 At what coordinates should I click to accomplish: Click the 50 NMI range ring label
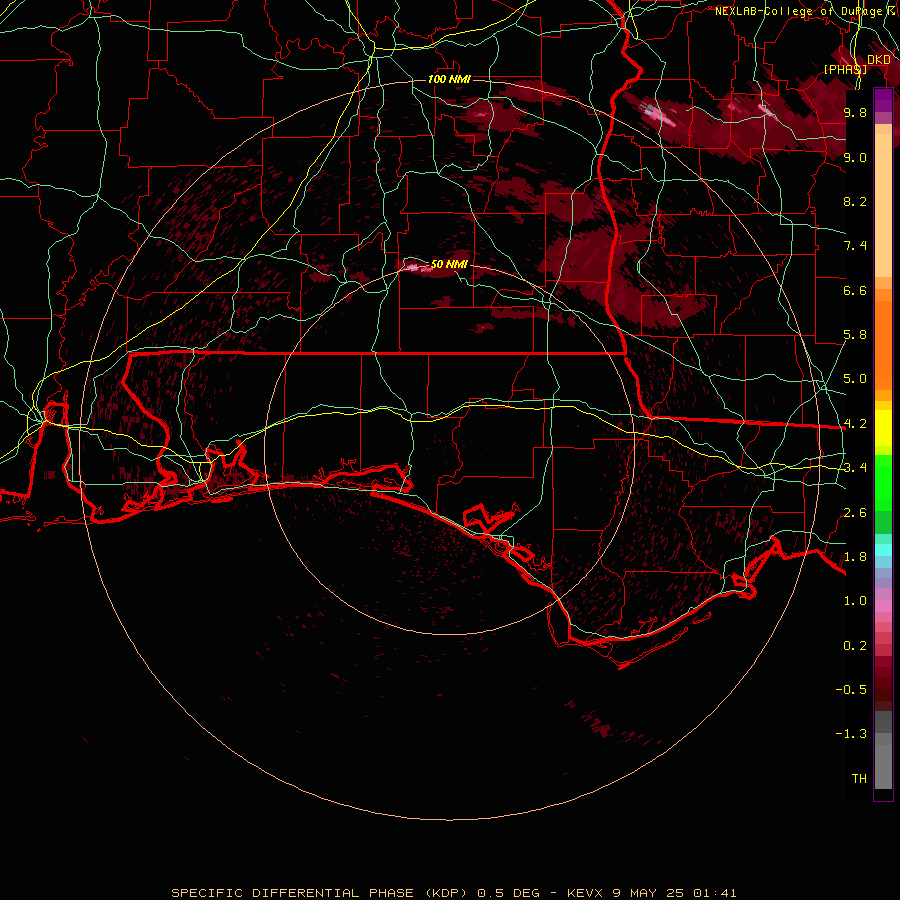pyautogui.click(x=449, y=264)
